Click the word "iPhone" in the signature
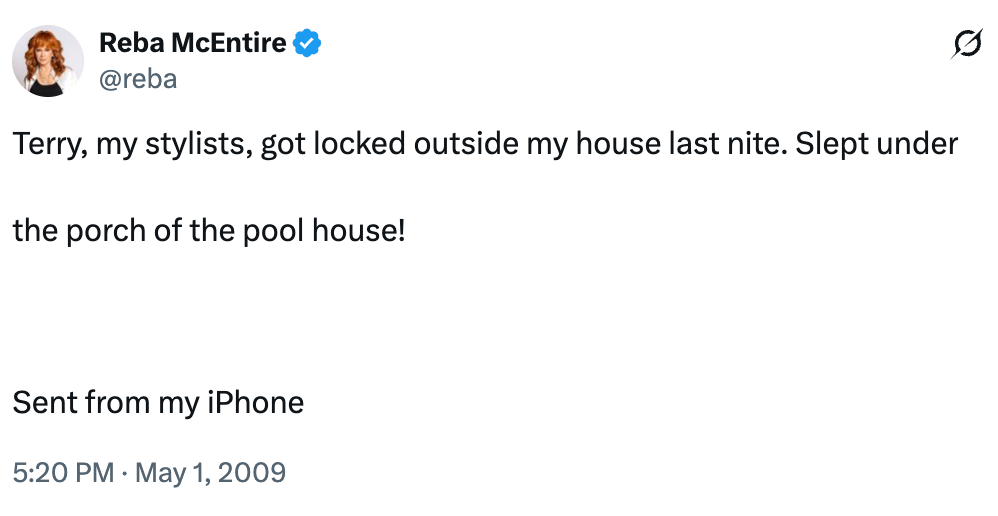Viewport: 998px width, 516px height. click(255, 402)
